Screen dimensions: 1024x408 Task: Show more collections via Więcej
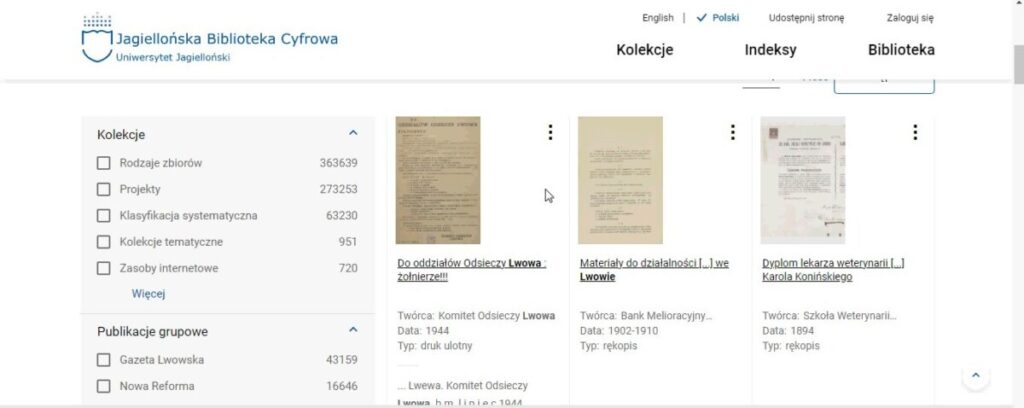[x=148, y=294]
